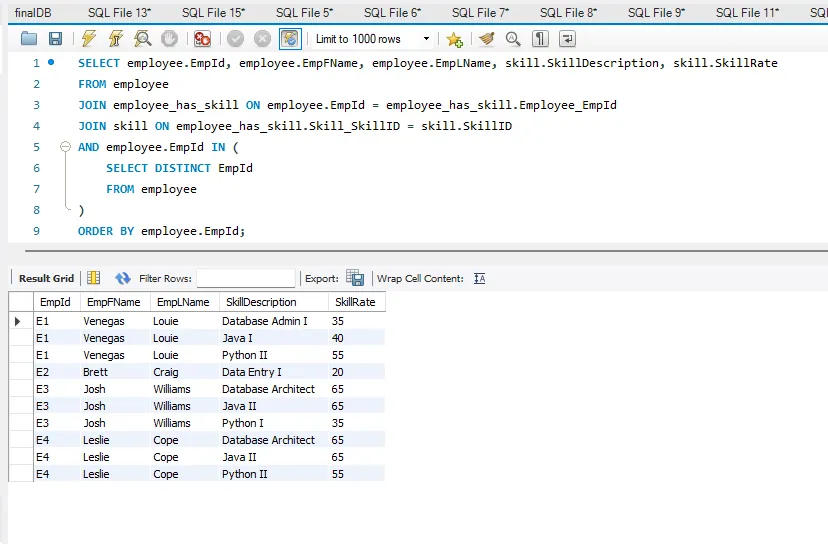Toggle the result grid view icon
Viewport: 828px width, 544px height.
pyautogui.click(x=93, y=278)
